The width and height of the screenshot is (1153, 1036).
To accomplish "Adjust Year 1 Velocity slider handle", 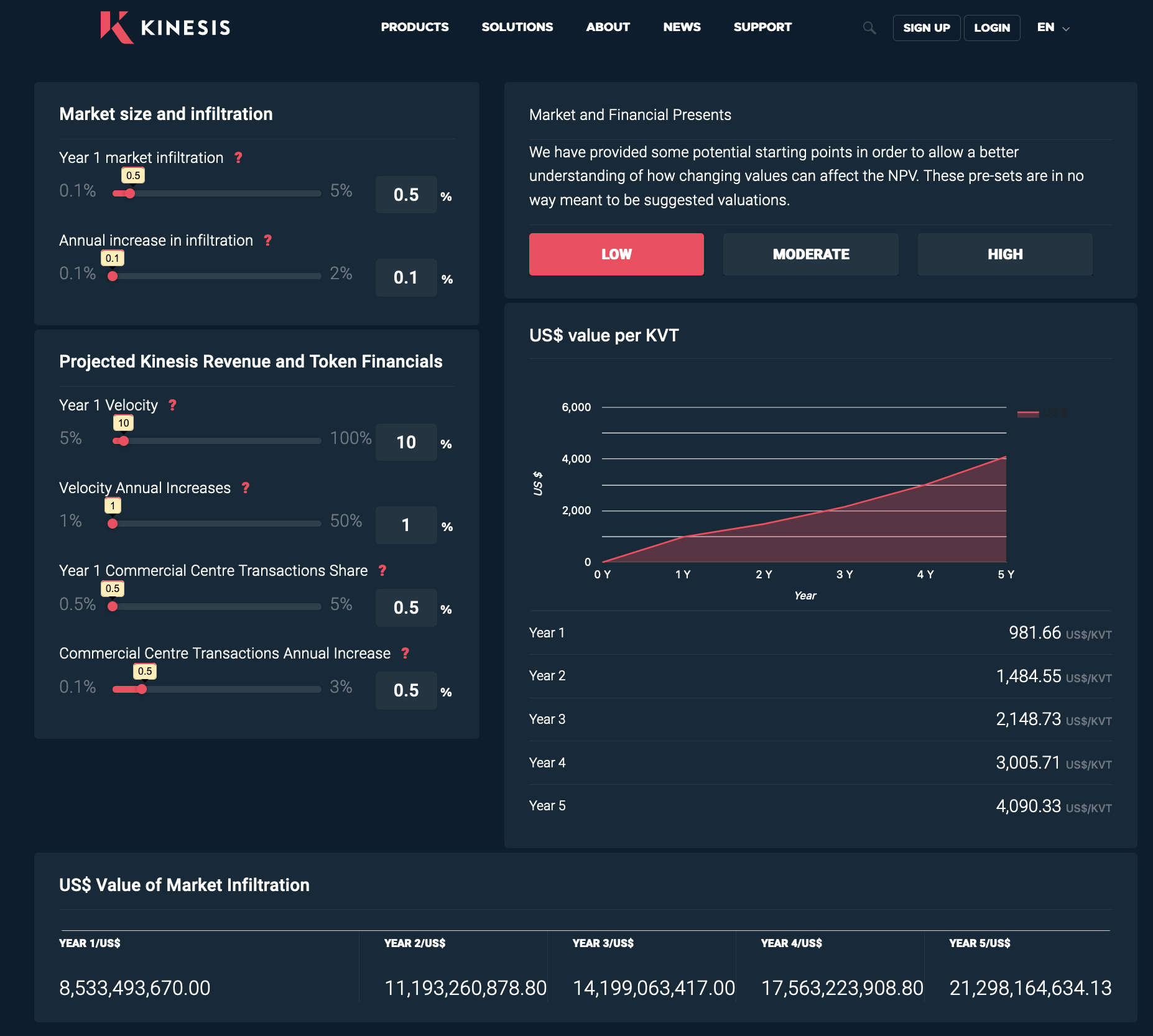I will tap(124, 441).
